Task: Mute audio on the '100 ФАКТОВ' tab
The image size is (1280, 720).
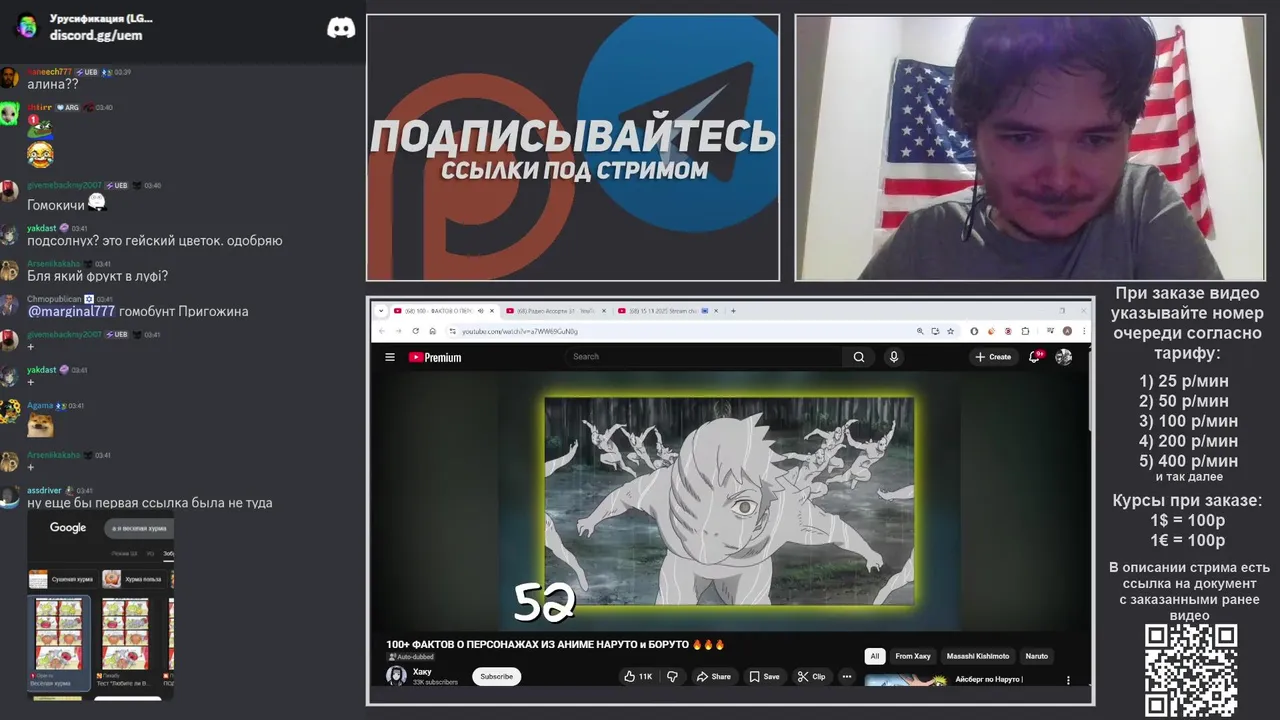Action: (480, 311)
